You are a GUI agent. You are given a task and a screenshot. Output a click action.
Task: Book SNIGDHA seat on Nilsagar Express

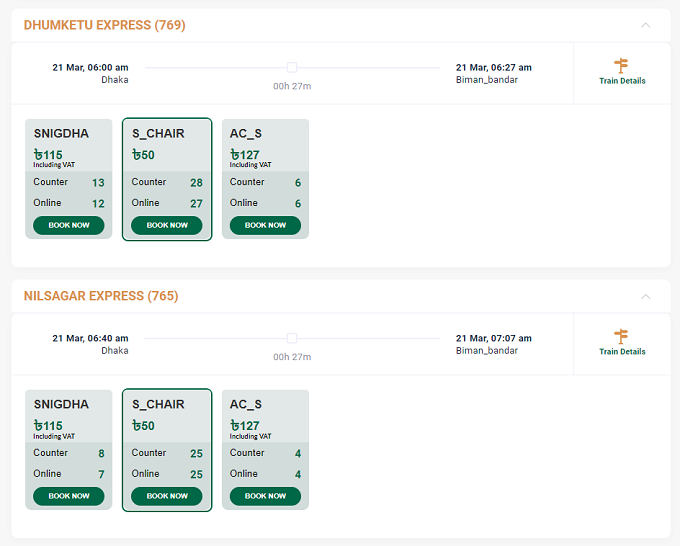69,496
